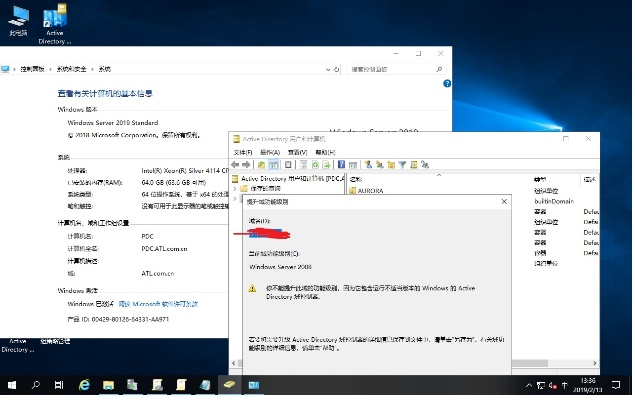Click the export list toolbar icon
Viewport: 635px width, 400px height.
coord(326,164)
